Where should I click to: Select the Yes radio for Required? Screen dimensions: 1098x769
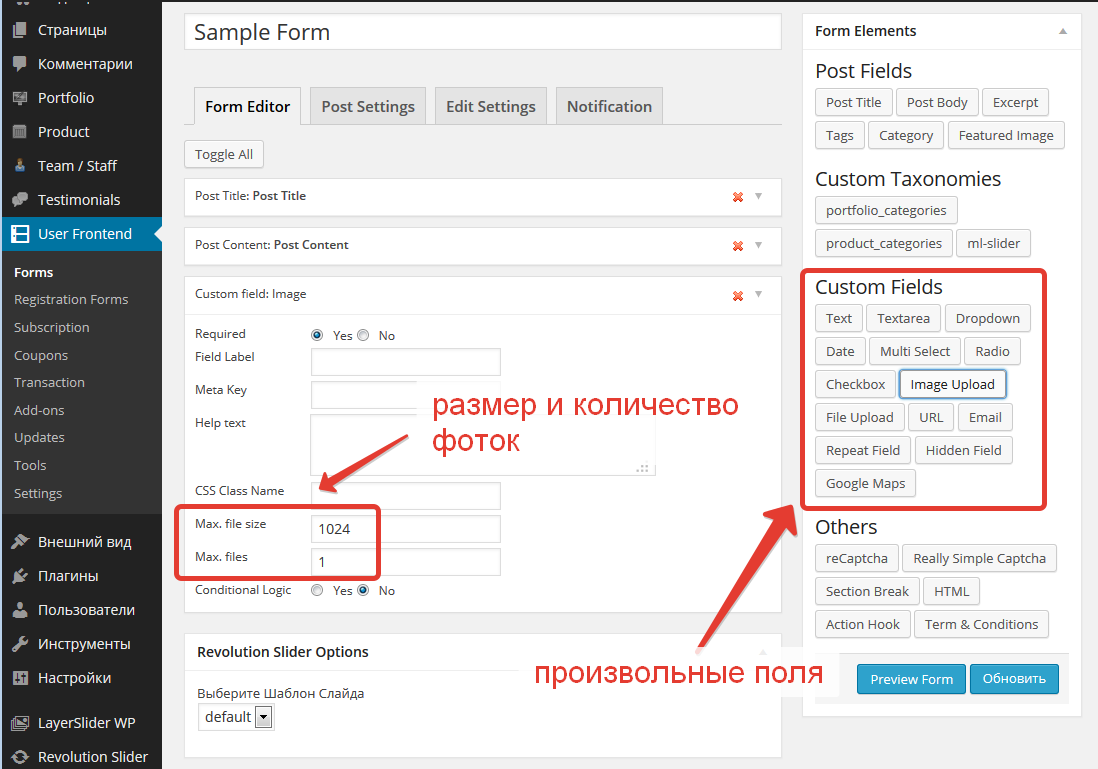[x=317, y=334]
